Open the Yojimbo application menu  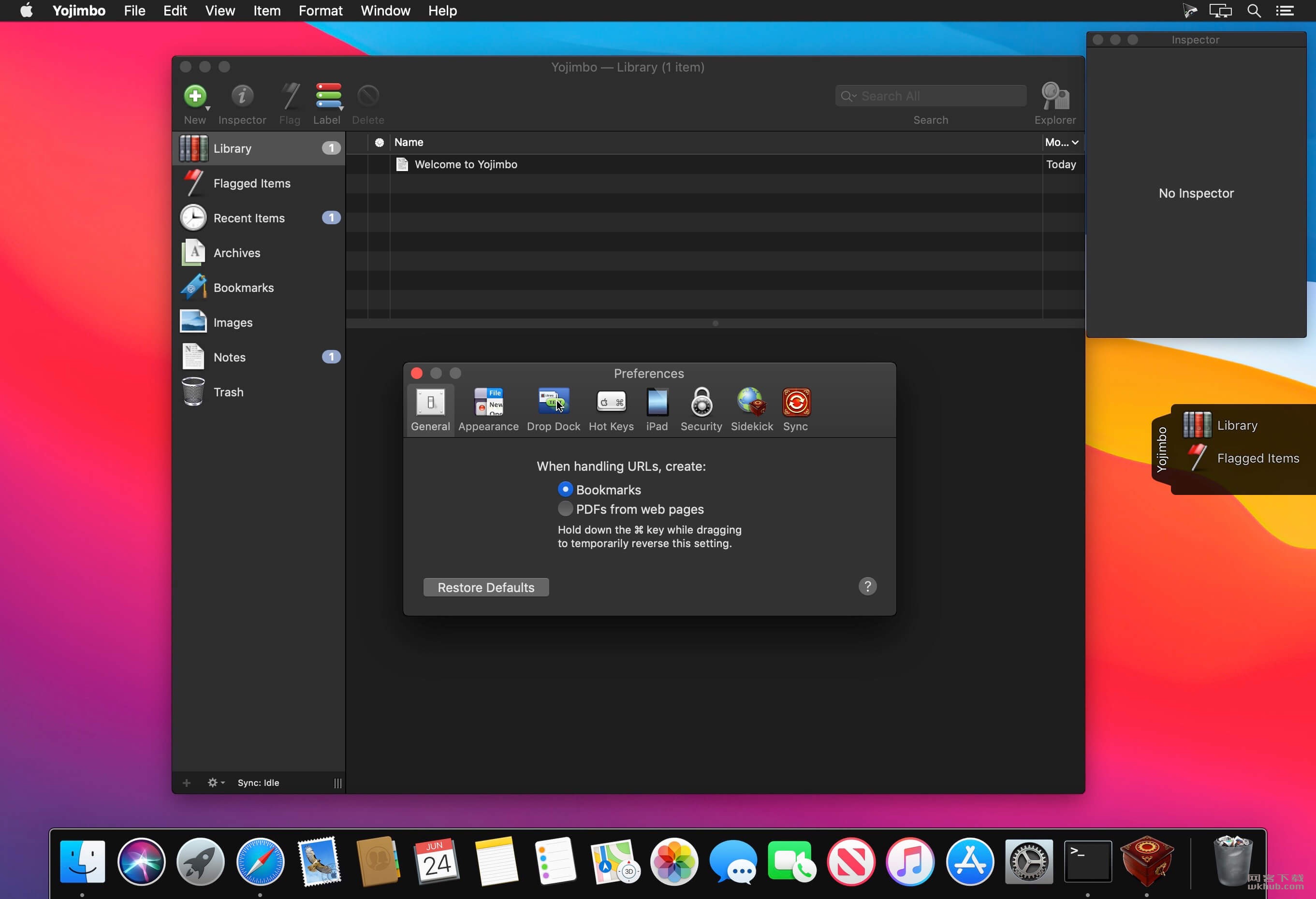point(79,11)
